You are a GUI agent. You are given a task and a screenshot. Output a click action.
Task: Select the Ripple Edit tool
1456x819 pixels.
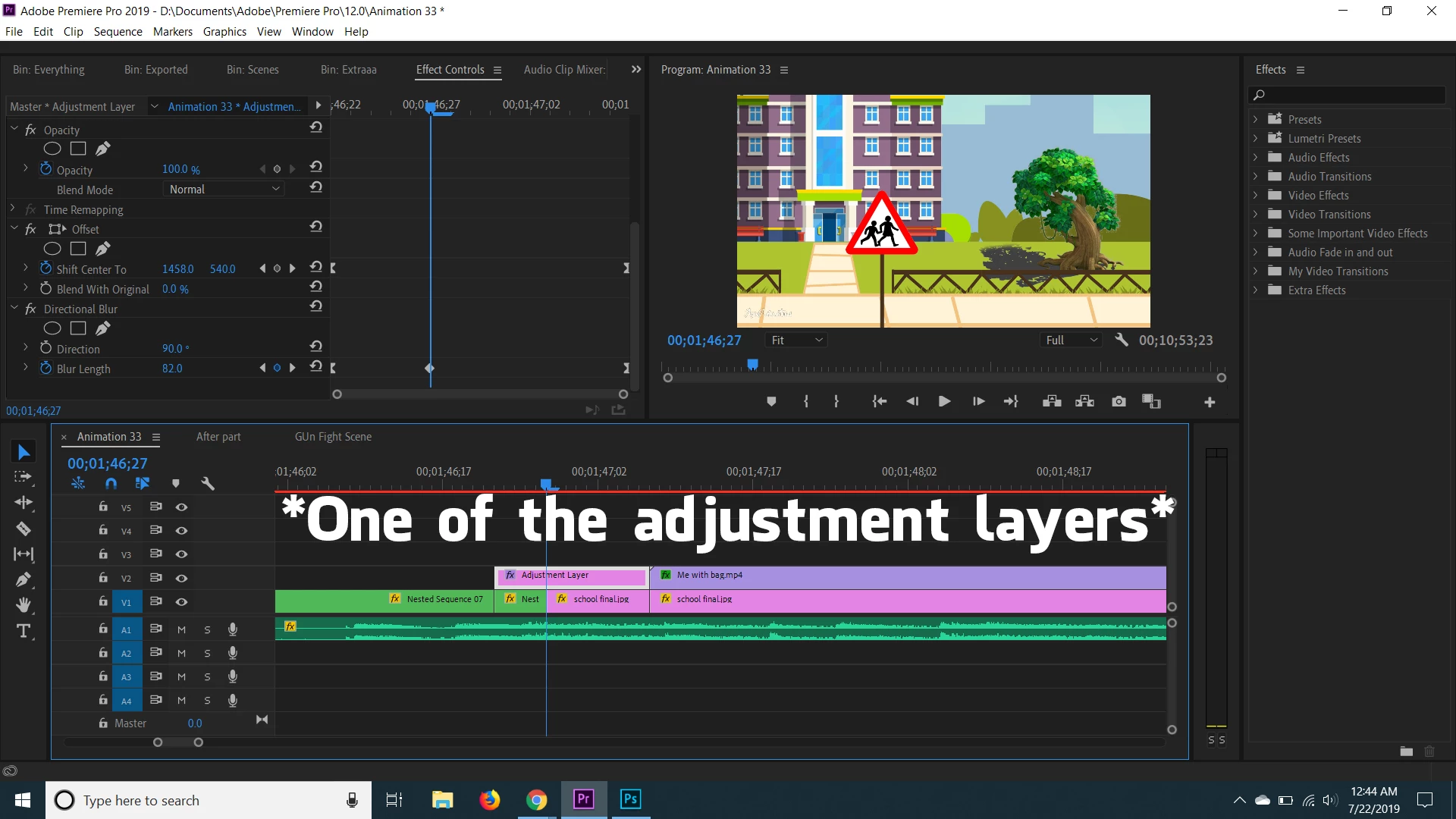pyautogui.click(x=24, y=503)
